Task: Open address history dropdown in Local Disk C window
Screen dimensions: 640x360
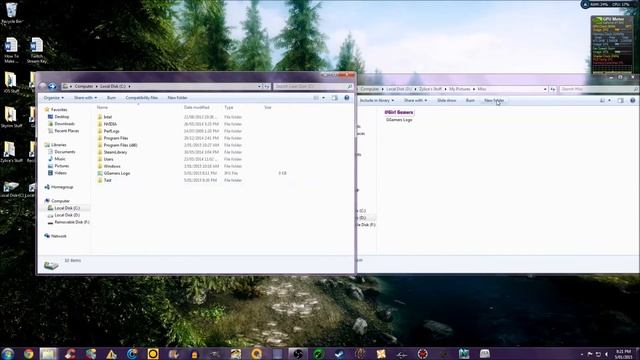Action: [259, 87]
